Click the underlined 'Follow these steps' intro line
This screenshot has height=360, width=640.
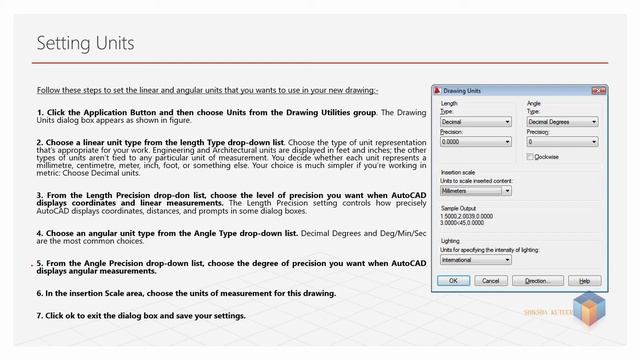coord(207,90)
